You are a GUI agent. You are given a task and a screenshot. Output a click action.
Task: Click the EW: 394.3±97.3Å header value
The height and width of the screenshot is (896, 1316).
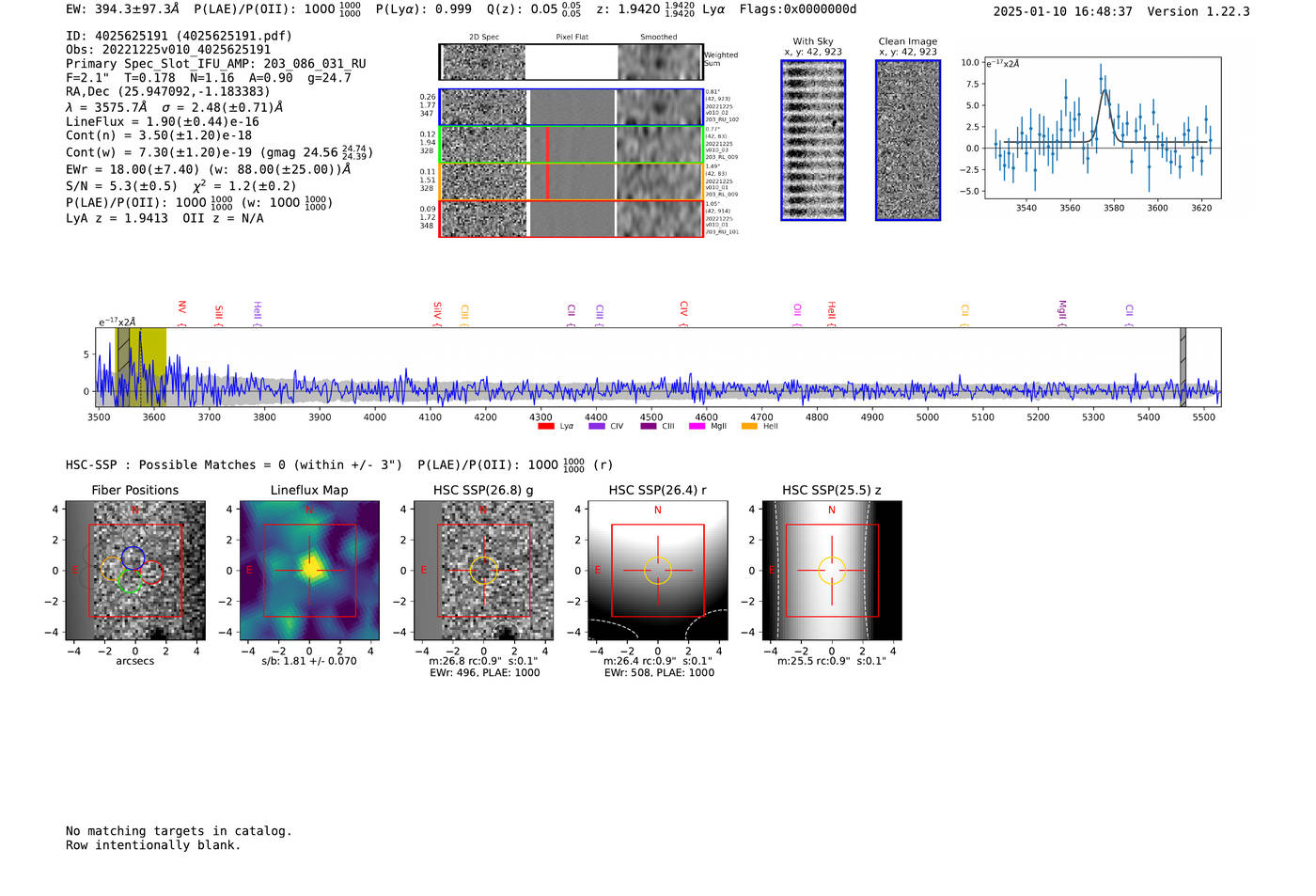tap(122, 8)
